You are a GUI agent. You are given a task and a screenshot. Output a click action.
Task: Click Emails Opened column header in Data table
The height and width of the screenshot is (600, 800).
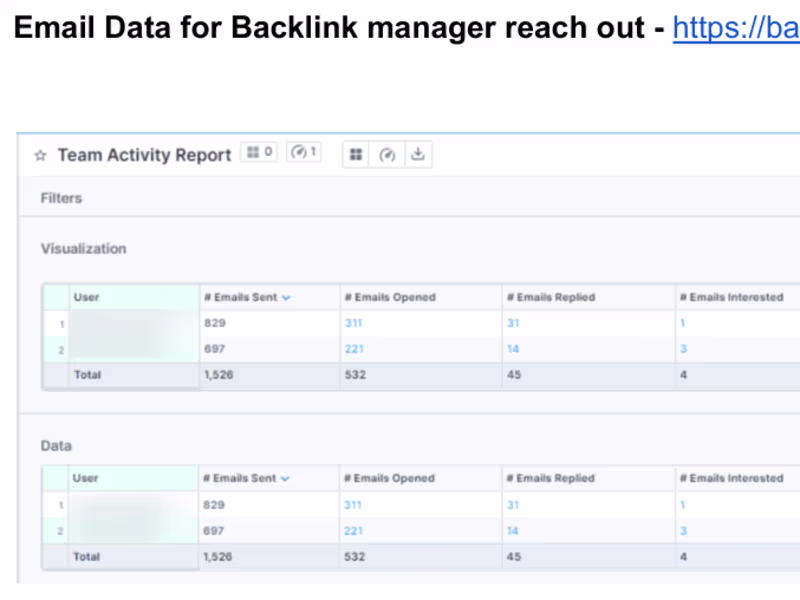click(389, 479)
